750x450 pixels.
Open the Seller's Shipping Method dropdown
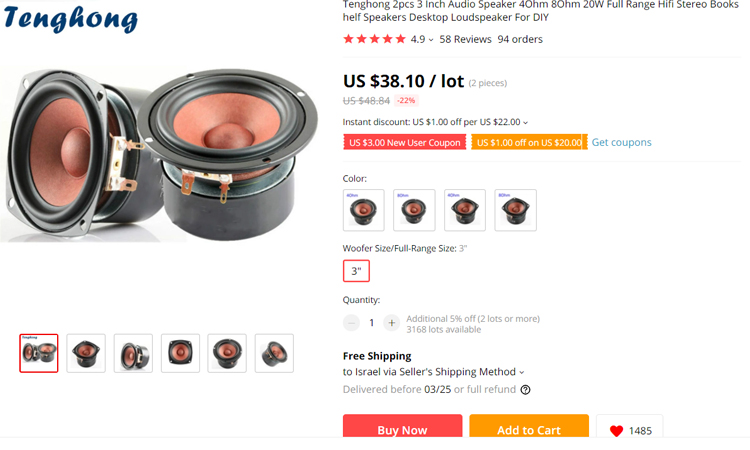(x=524, y=372)
